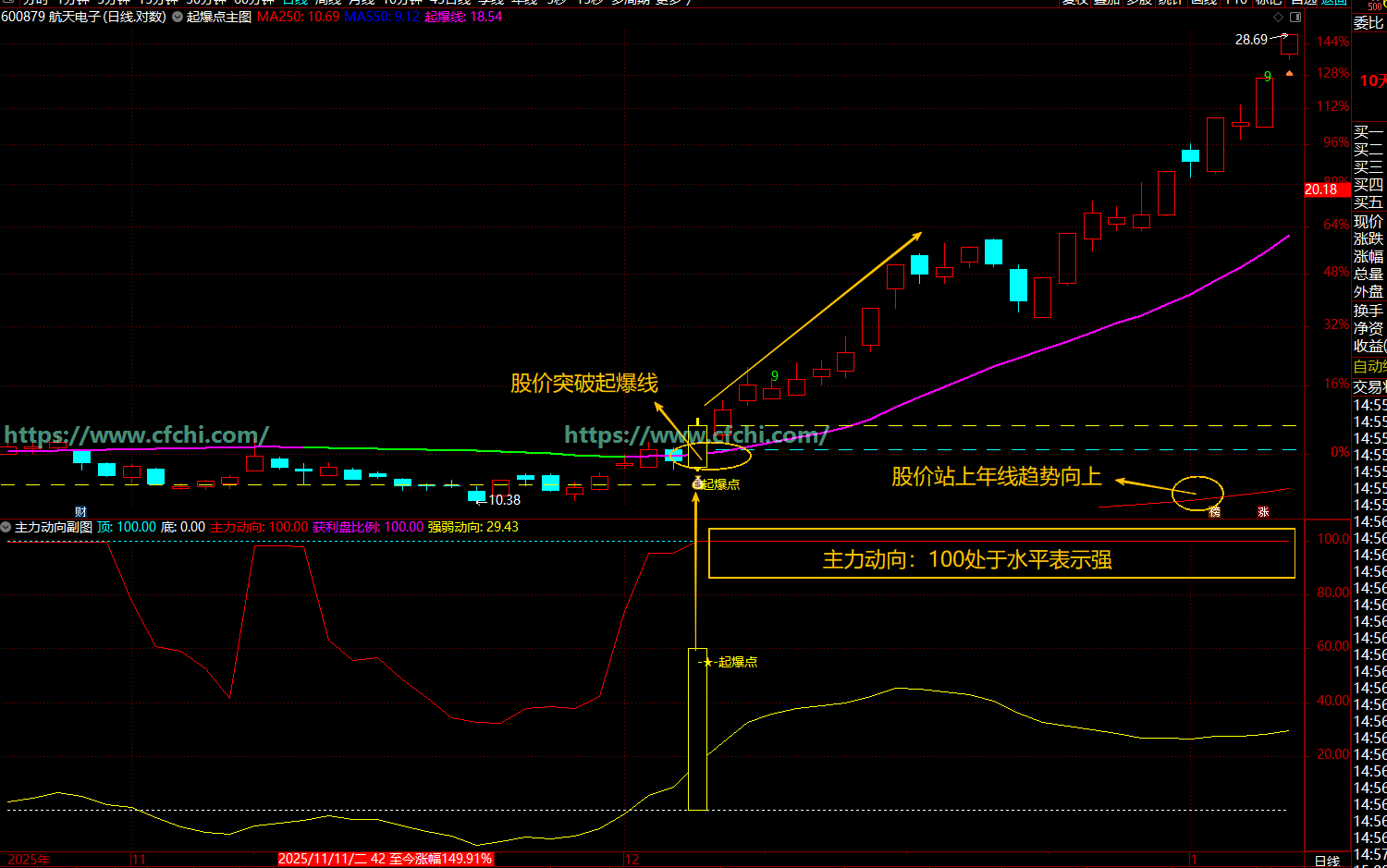Toggle the side panel layout icon
This screenshot has width=1387, height=868.
click(x=1295, y=17)
